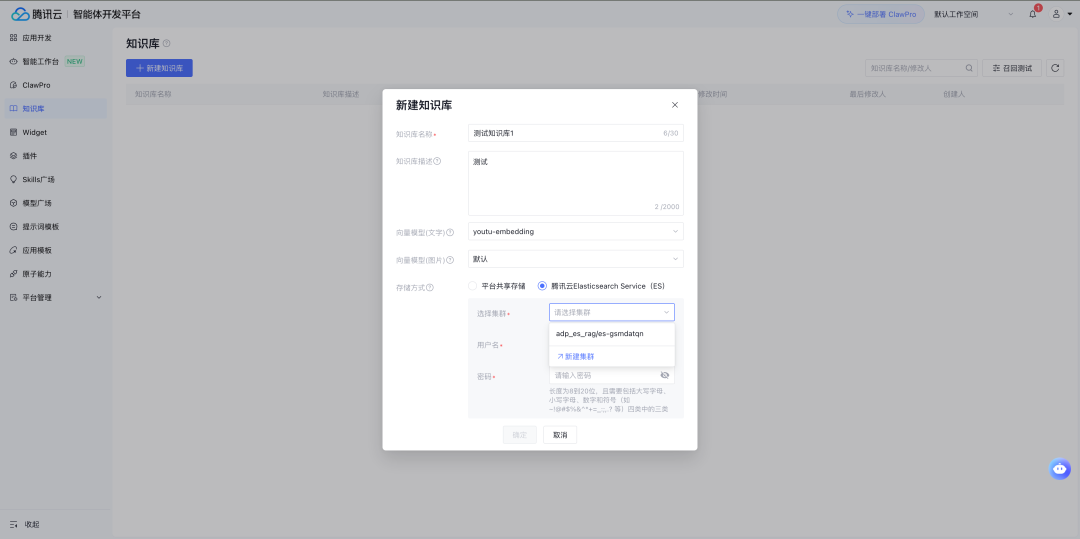Screen dimensions: 1080x539
Task: Click 收起 to collapse the sidebar
Action: click(x=32, y=525)
